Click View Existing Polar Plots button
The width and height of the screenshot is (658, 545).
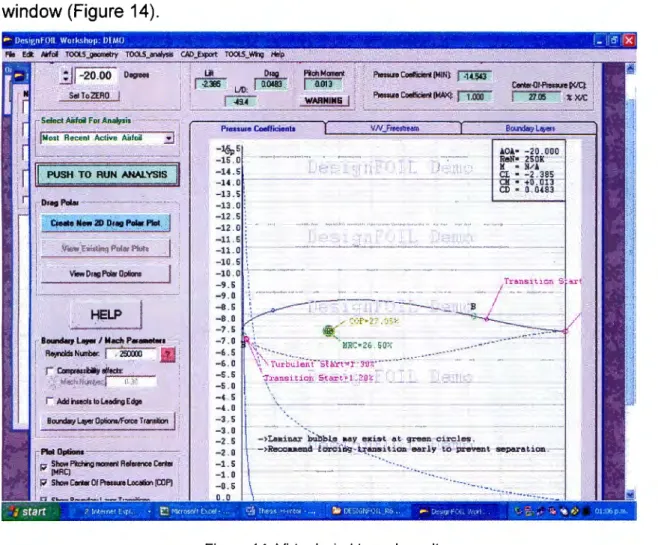105,248
